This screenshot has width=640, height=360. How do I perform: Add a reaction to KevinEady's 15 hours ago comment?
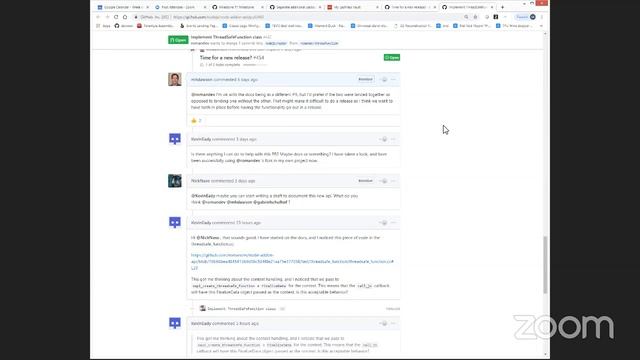[x=383, y=223]
